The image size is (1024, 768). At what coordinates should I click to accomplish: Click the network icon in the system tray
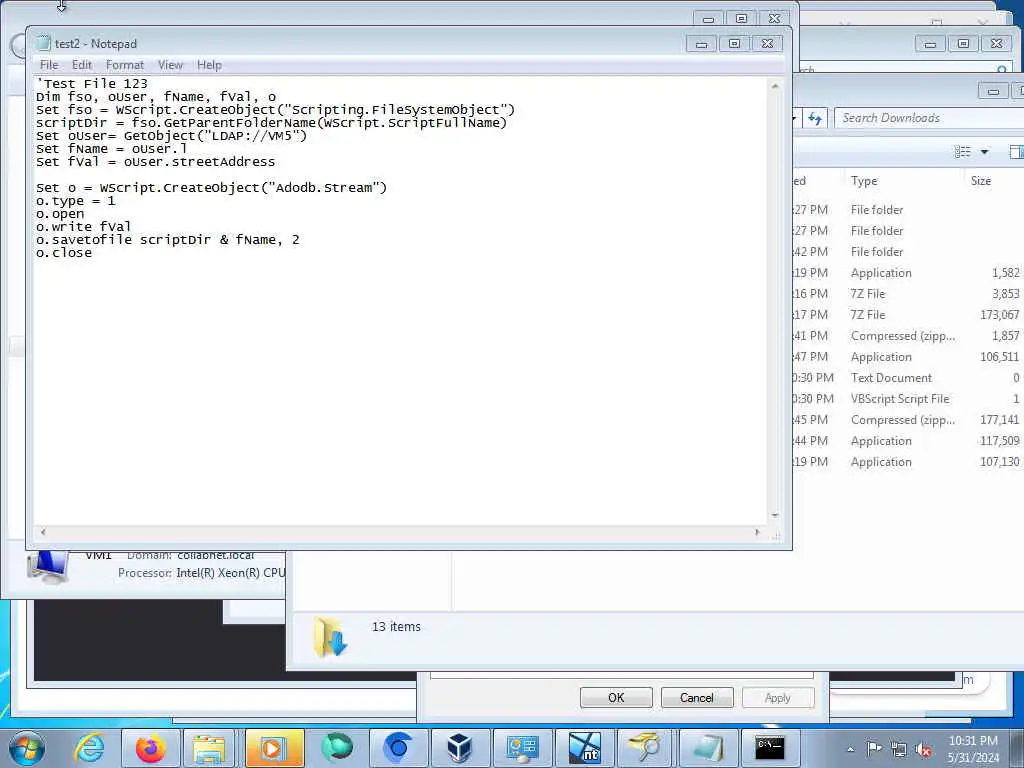(899, 749)
